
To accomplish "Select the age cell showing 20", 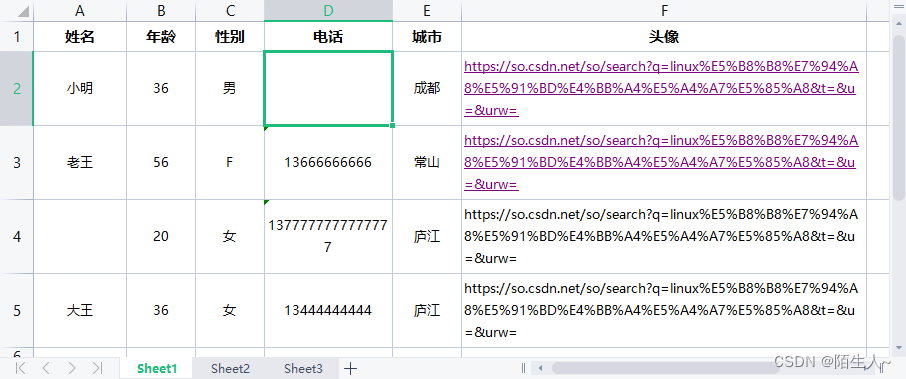I will pyautogui.click(x=161, y=237).
